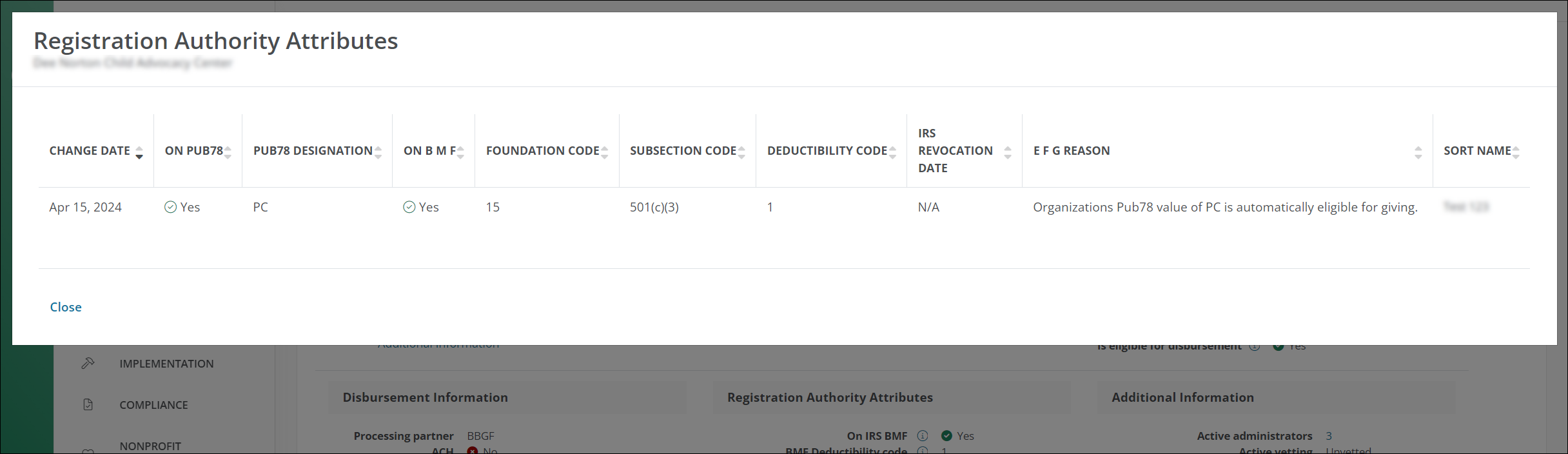Click Sort Name column sort arrows
Screen dimensions: 1568x454
tap(1516, 152)
